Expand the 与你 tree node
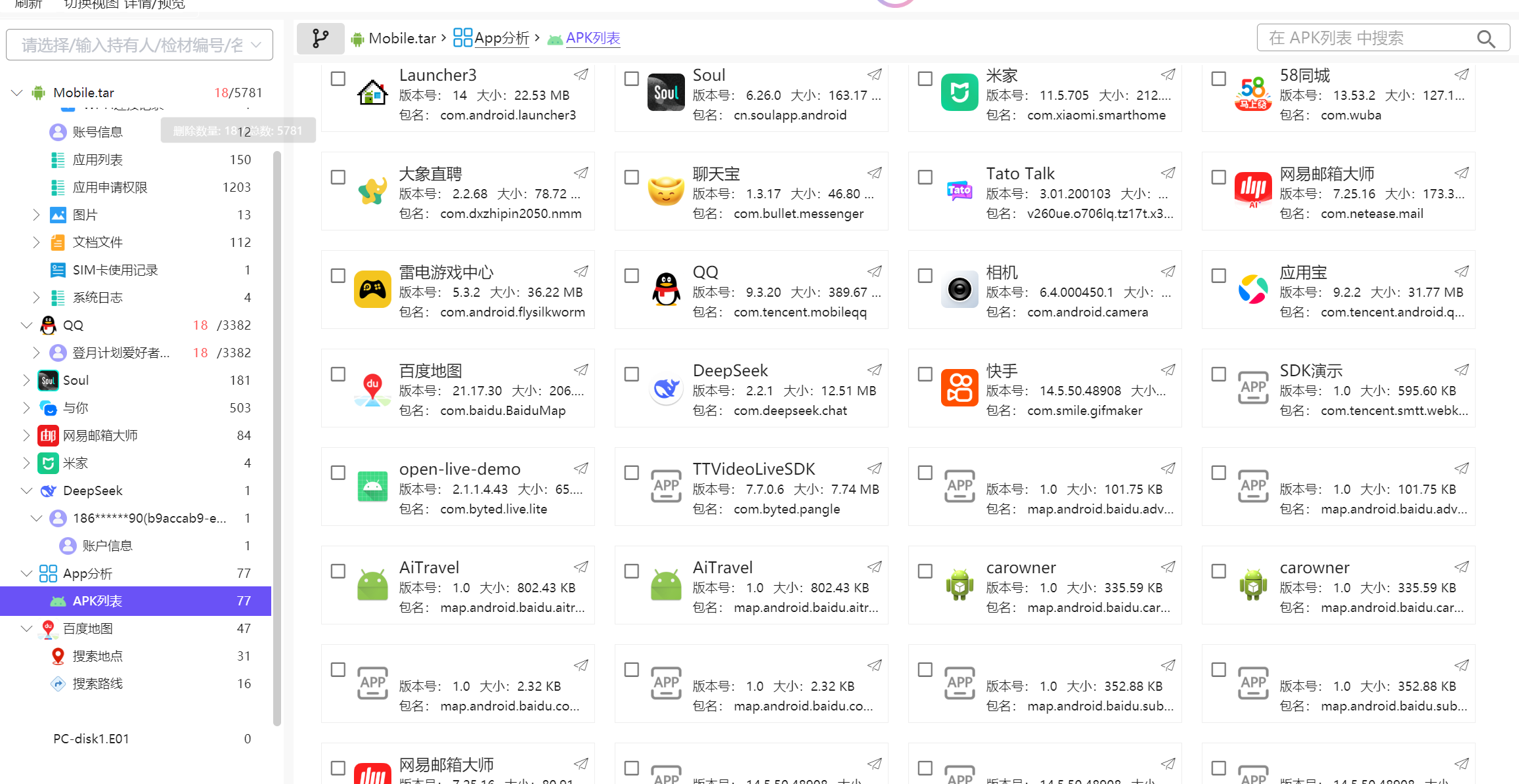The width and height of the screenshot is (1519, 784). click(27, 408)
